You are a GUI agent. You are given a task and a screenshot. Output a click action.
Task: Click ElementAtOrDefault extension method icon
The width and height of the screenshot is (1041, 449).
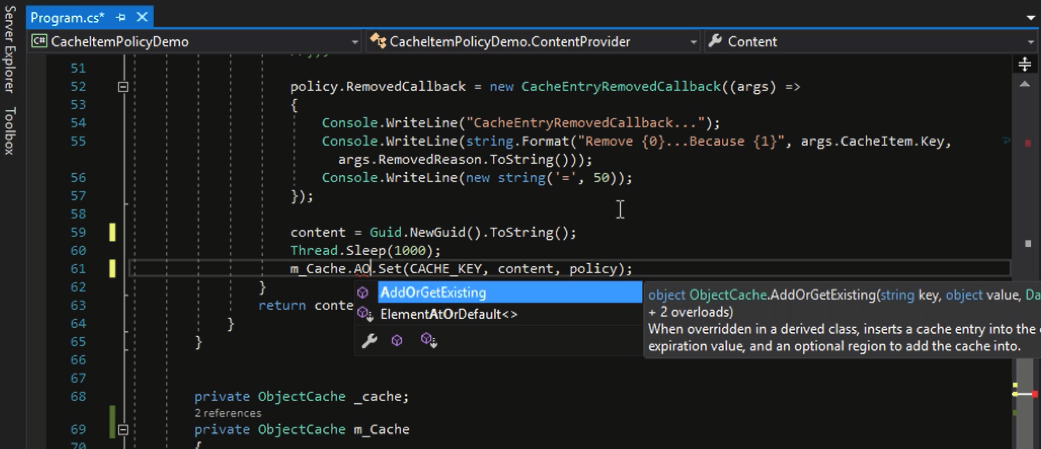coord(364,314)
